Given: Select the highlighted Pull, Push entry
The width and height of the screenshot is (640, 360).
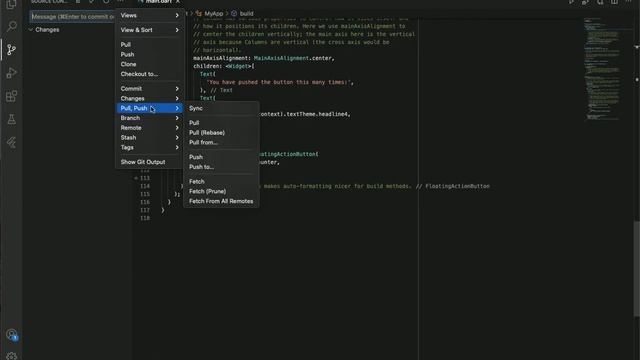Looking at the screenshot, I should [x=149, y=108].
